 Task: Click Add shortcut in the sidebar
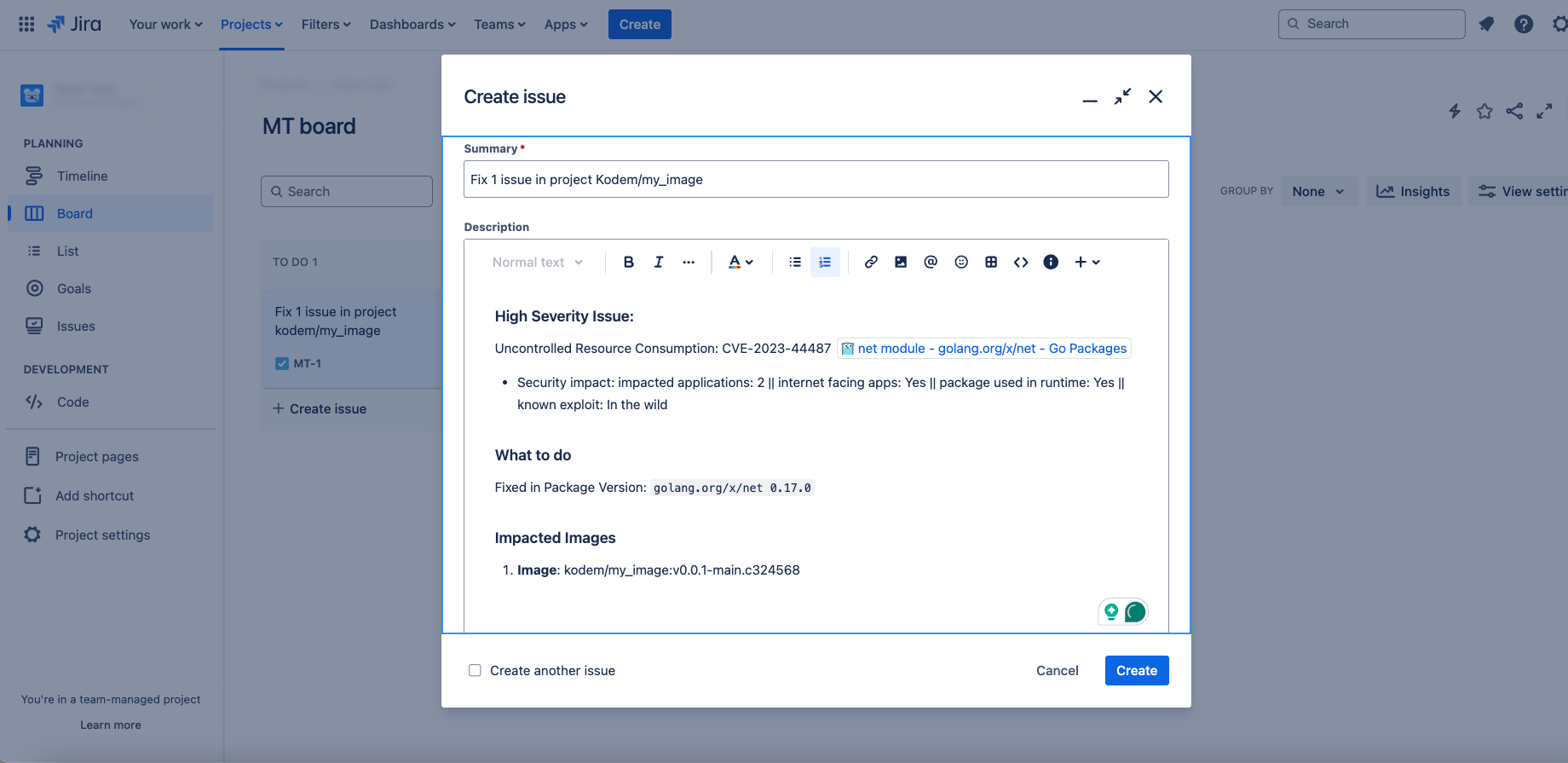click(x=111, y=495)
